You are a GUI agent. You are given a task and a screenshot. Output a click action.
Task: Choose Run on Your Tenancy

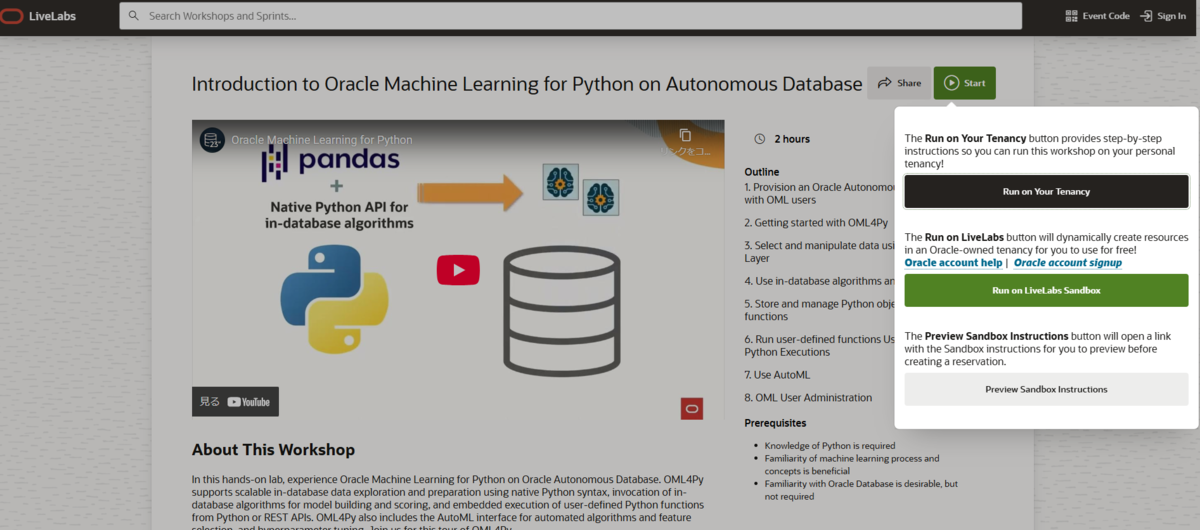point(1046,191)
